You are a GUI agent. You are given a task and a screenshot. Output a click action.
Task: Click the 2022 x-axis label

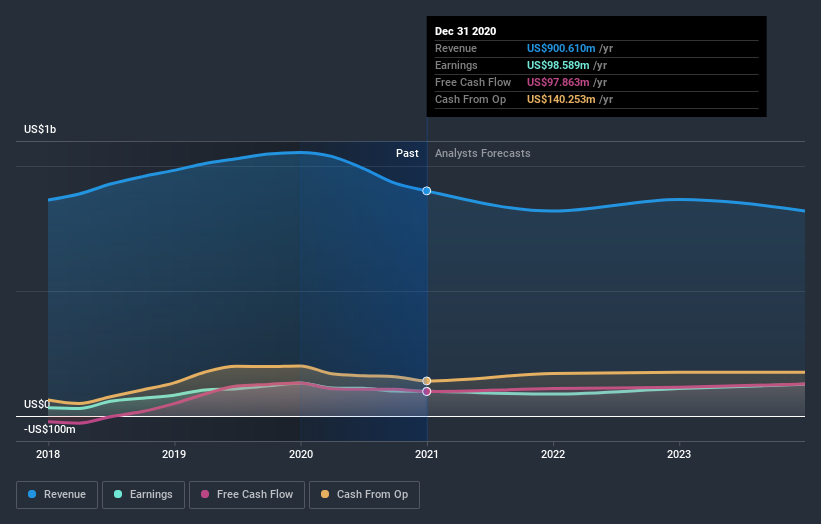pos(553,454)
